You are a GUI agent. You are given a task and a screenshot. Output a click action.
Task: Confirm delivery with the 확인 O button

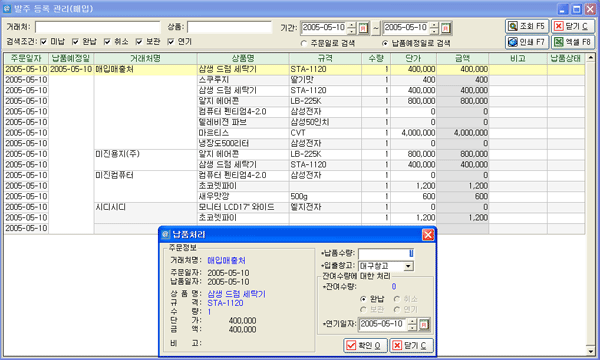365,345
